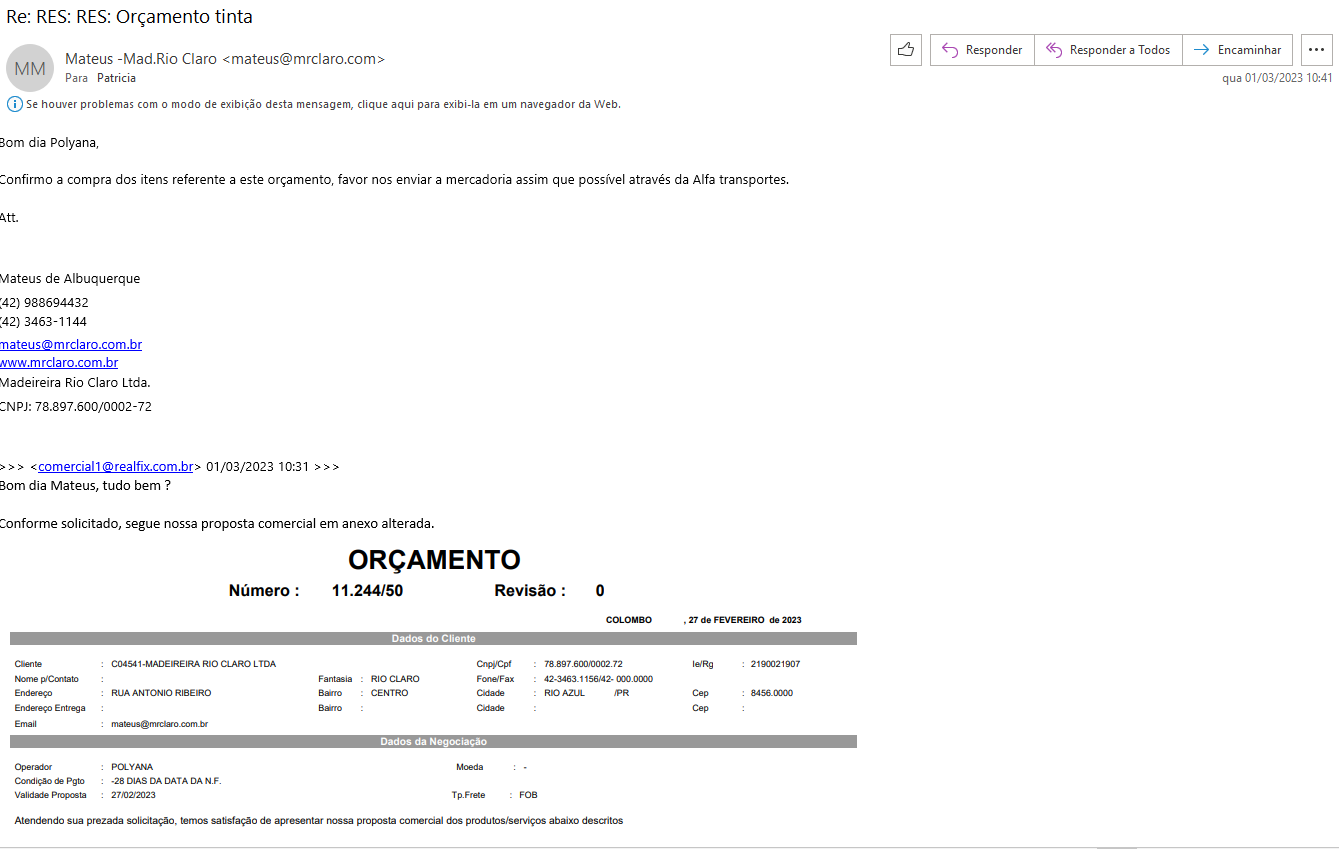
Task: Open the www.mrclaro.com.br website link
Action: coord(59,363)
